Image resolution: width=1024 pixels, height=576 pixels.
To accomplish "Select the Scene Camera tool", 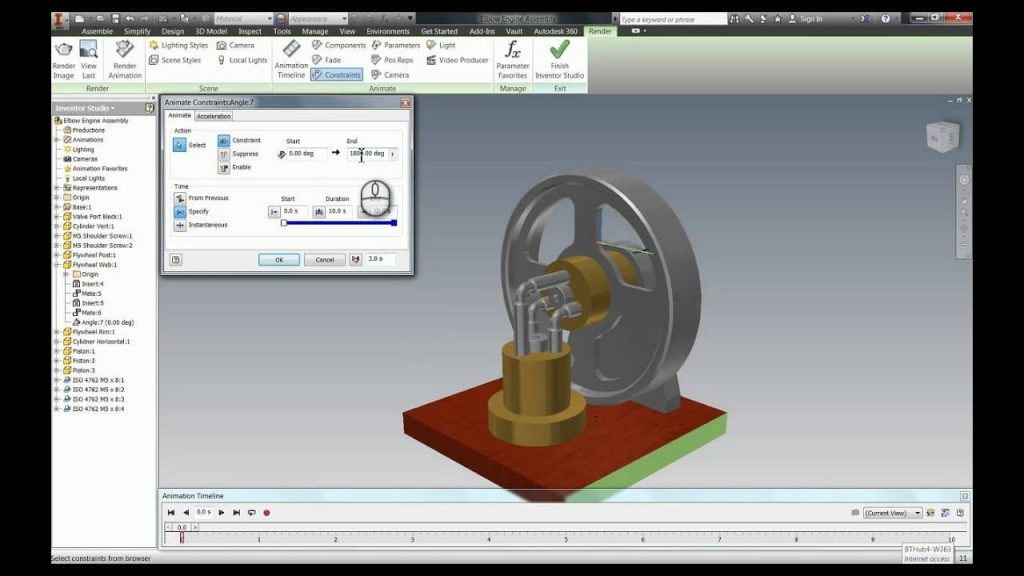I will [235, 45].
